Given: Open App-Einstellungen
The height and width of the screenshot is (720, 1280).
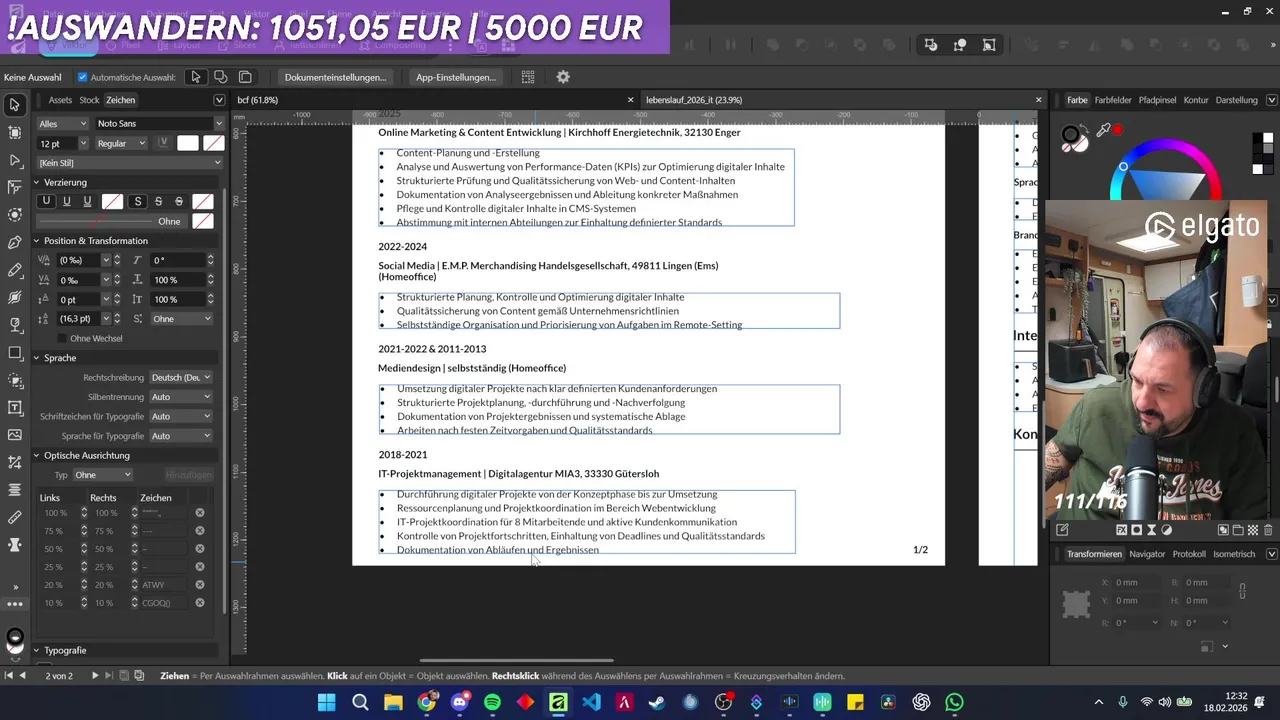Looking at the screenshot, I should [x=456, y=77].
